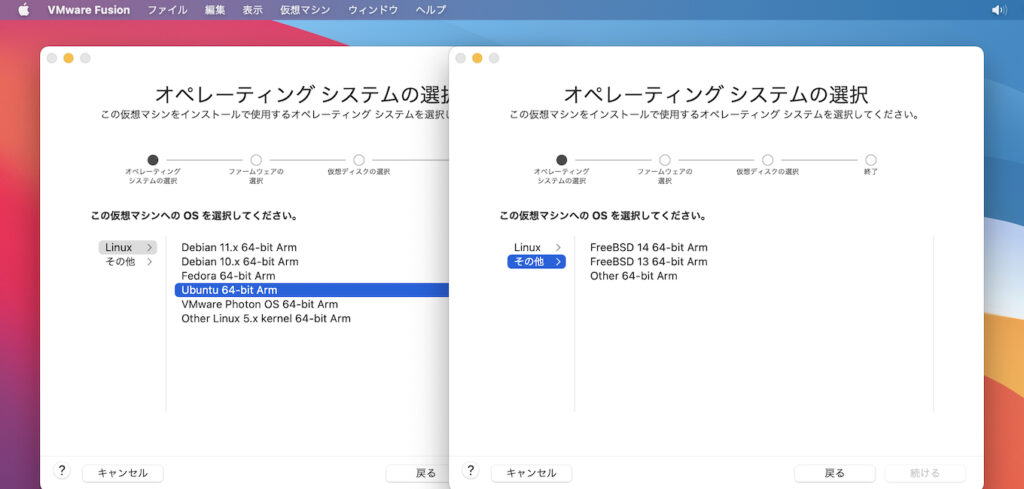Click オペレーティングシステムの選択 step dot, left window
This screenshot has height=489, width=1024.
pos(153,160)
